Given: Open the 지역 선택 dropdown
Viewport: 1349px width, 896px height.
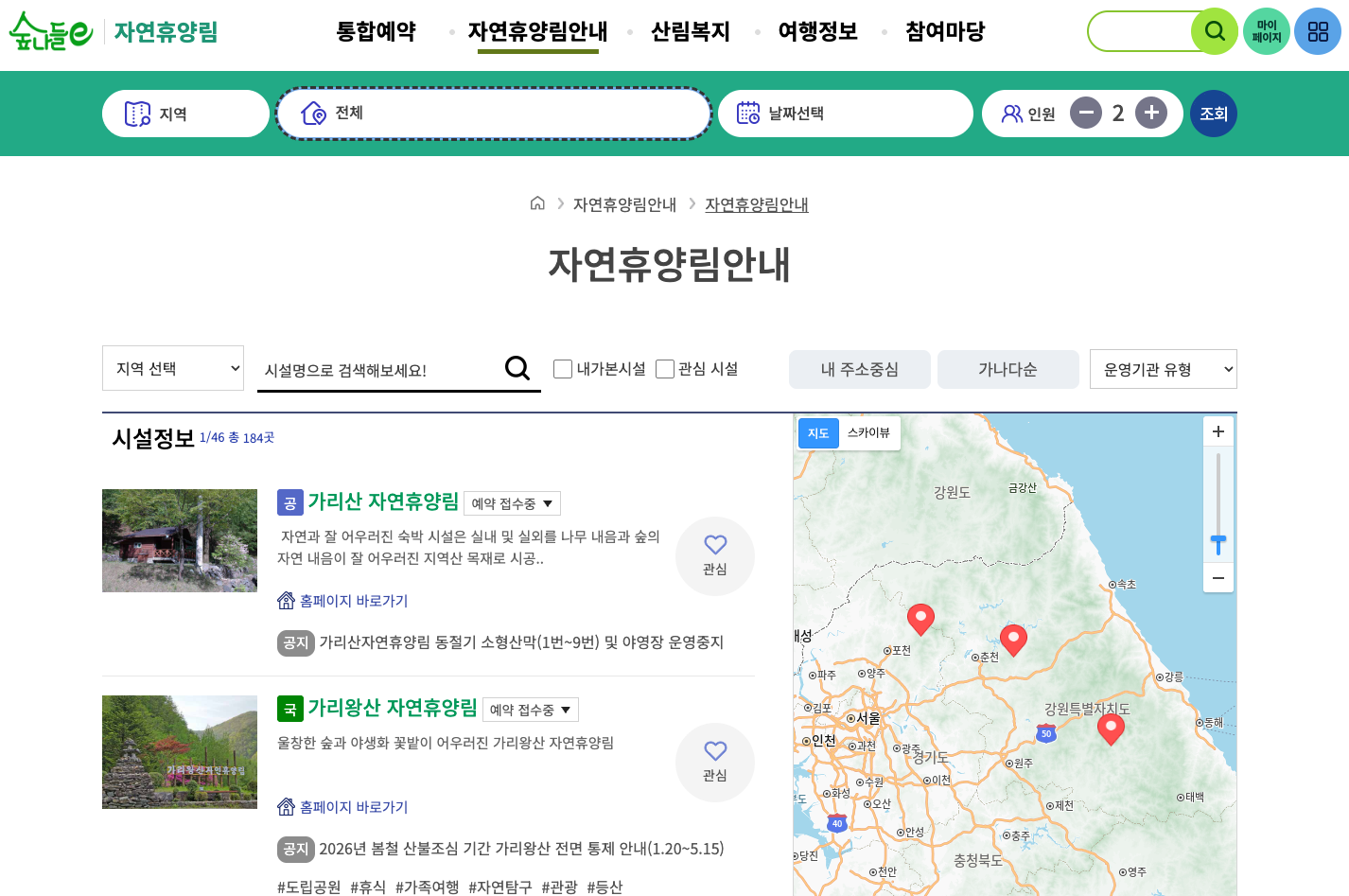Looking at the screenshot, I should 173,368.
